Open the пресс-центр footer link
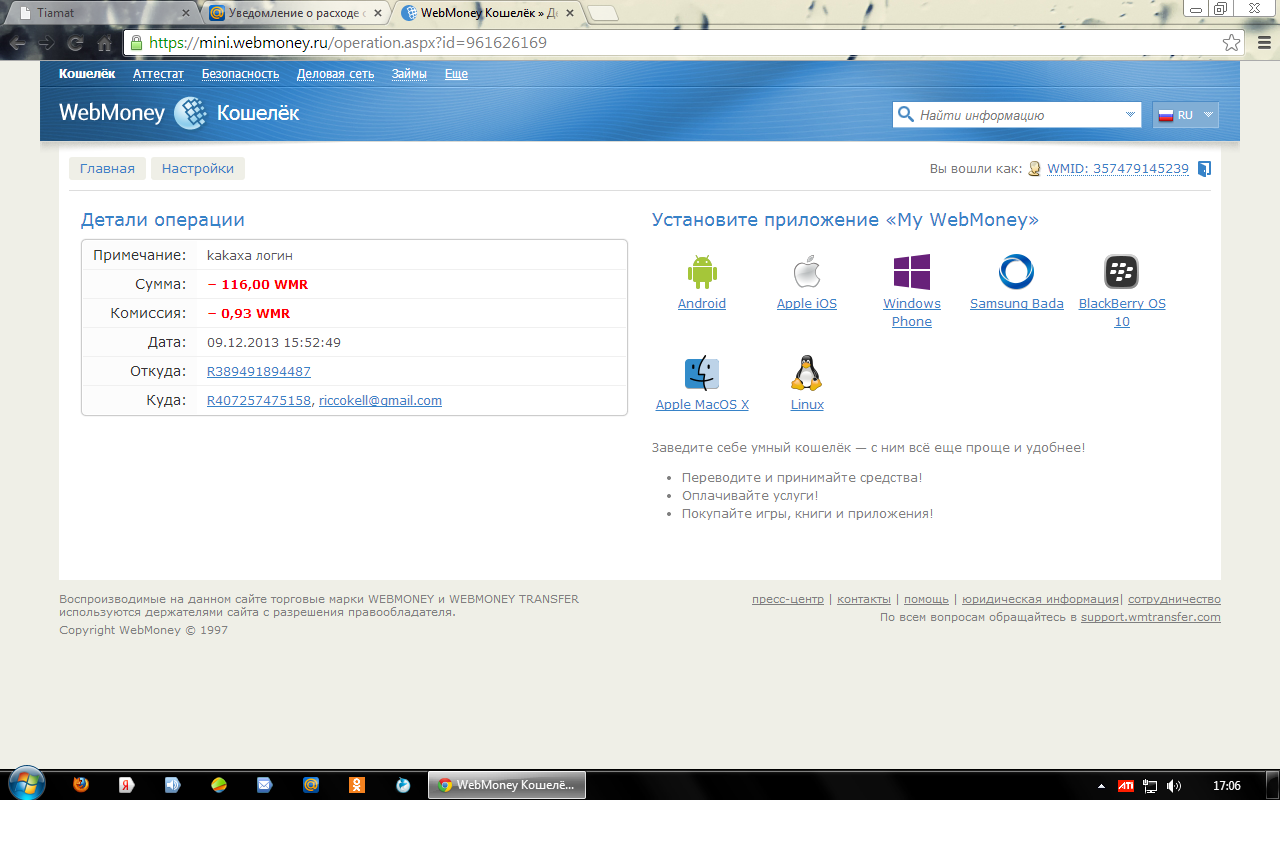Image resolution: width=1280 pixels, height=850 pixels. pyautogui.click(x=788, y=599)
